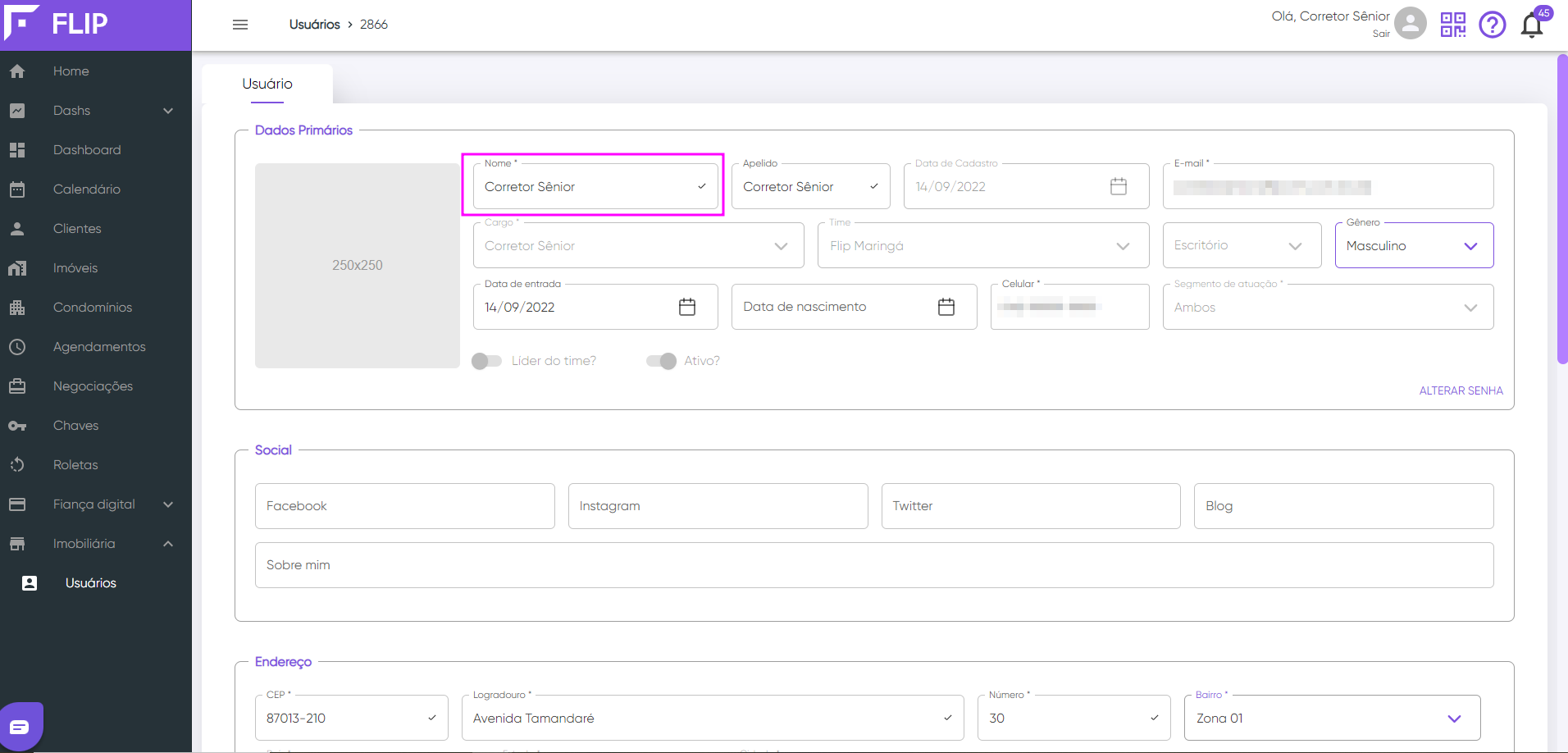1568x753 pixels.
Task: Click the ALTERAR SENHA link
Action: click(1461, 390)
